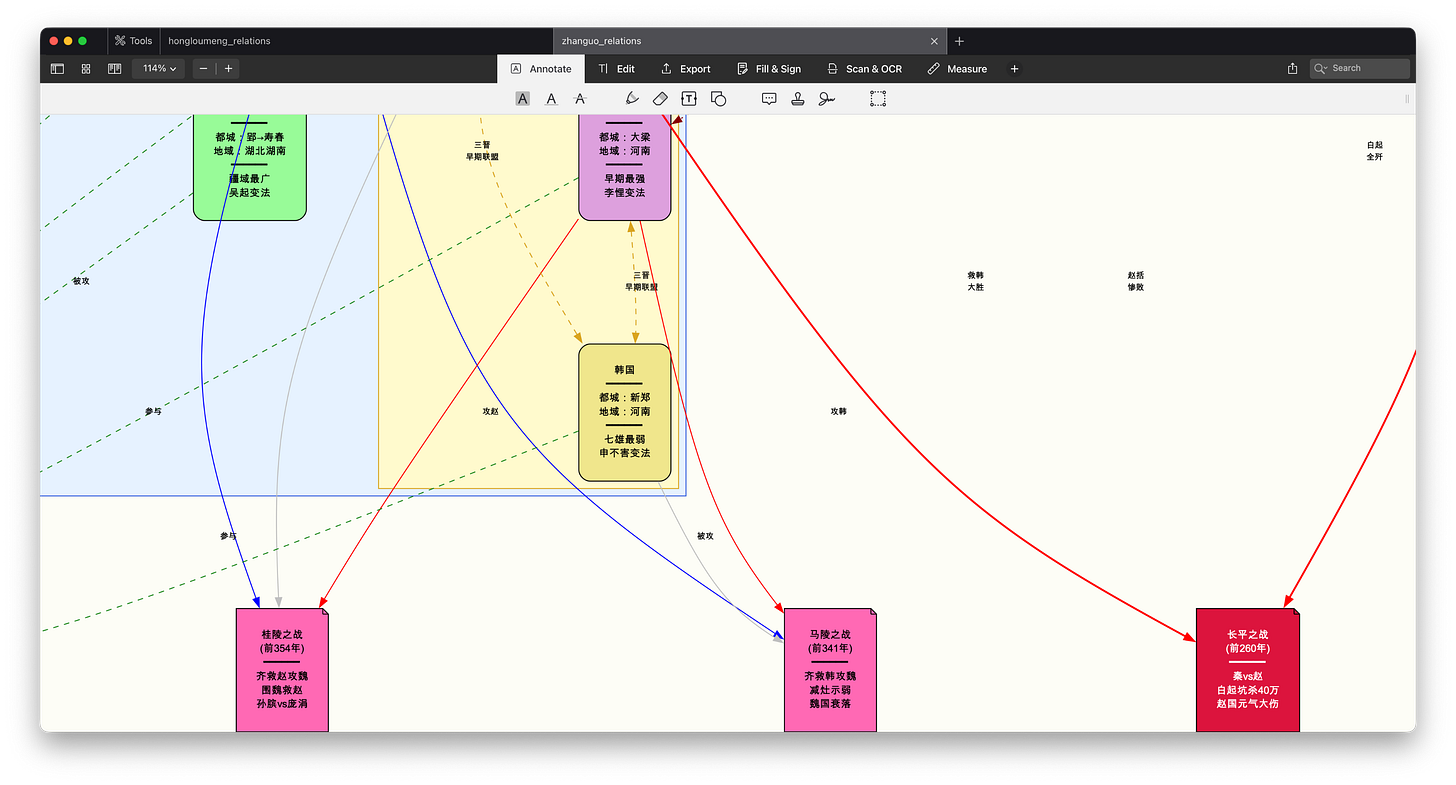Image resolution: width=1456 pixels, height=785 pixels.
Task: Select the highlight text tool
Action: click(523, 98)
